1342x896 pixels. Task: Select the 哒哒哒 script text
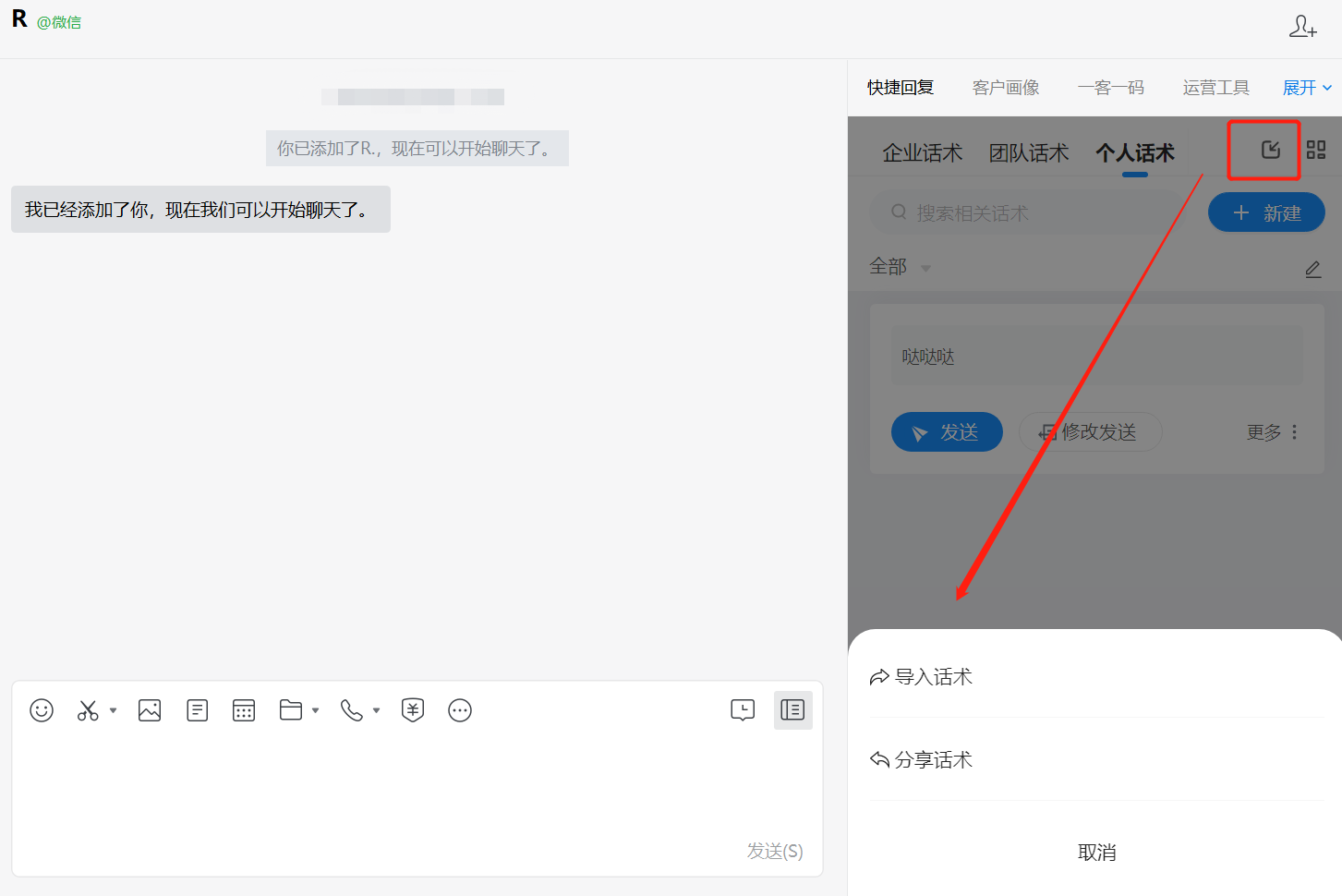[928, 357]
